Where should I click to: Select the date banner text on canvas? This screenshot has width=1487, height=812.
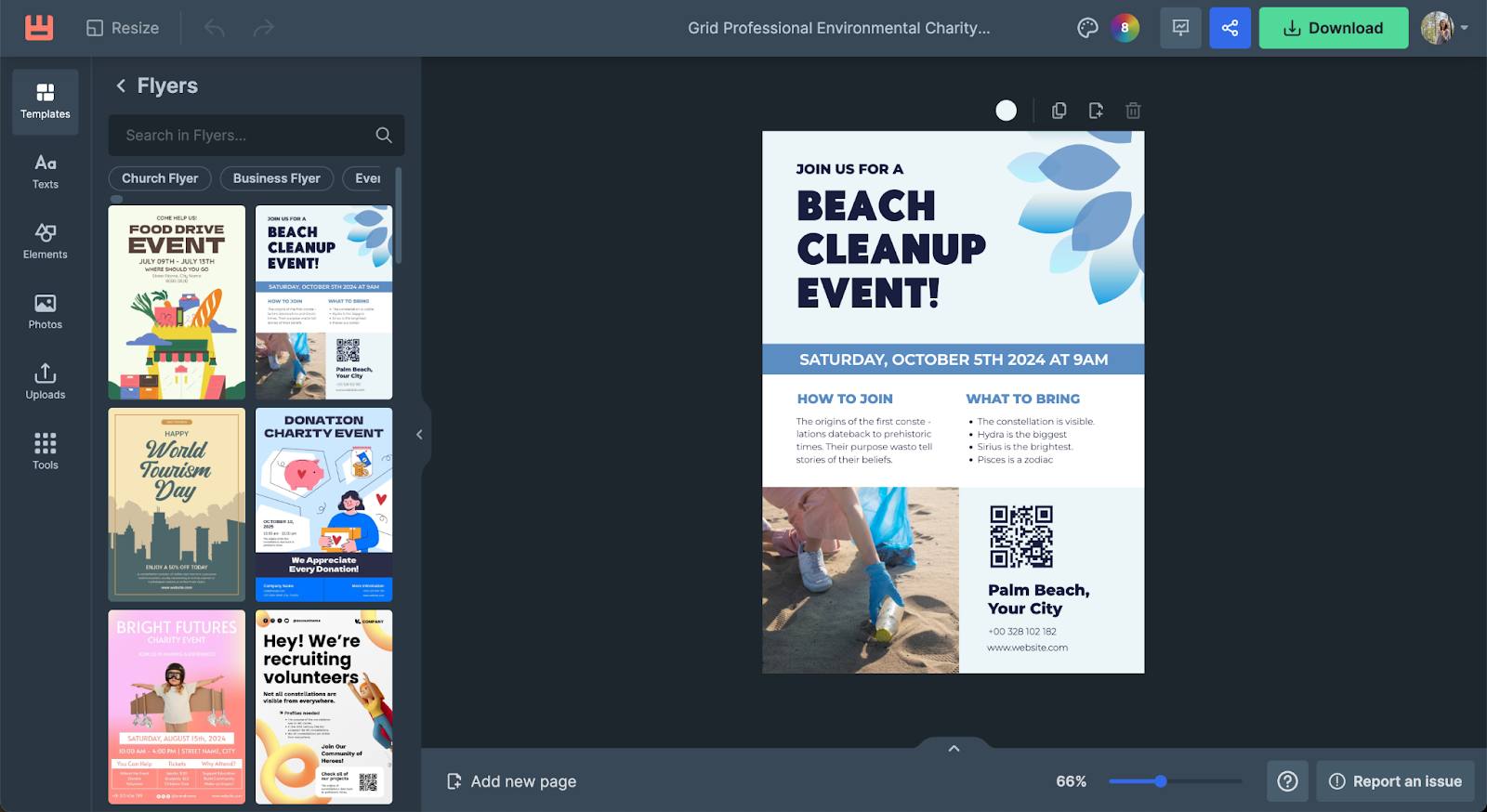pyautogui.click(x=954, y=360)
